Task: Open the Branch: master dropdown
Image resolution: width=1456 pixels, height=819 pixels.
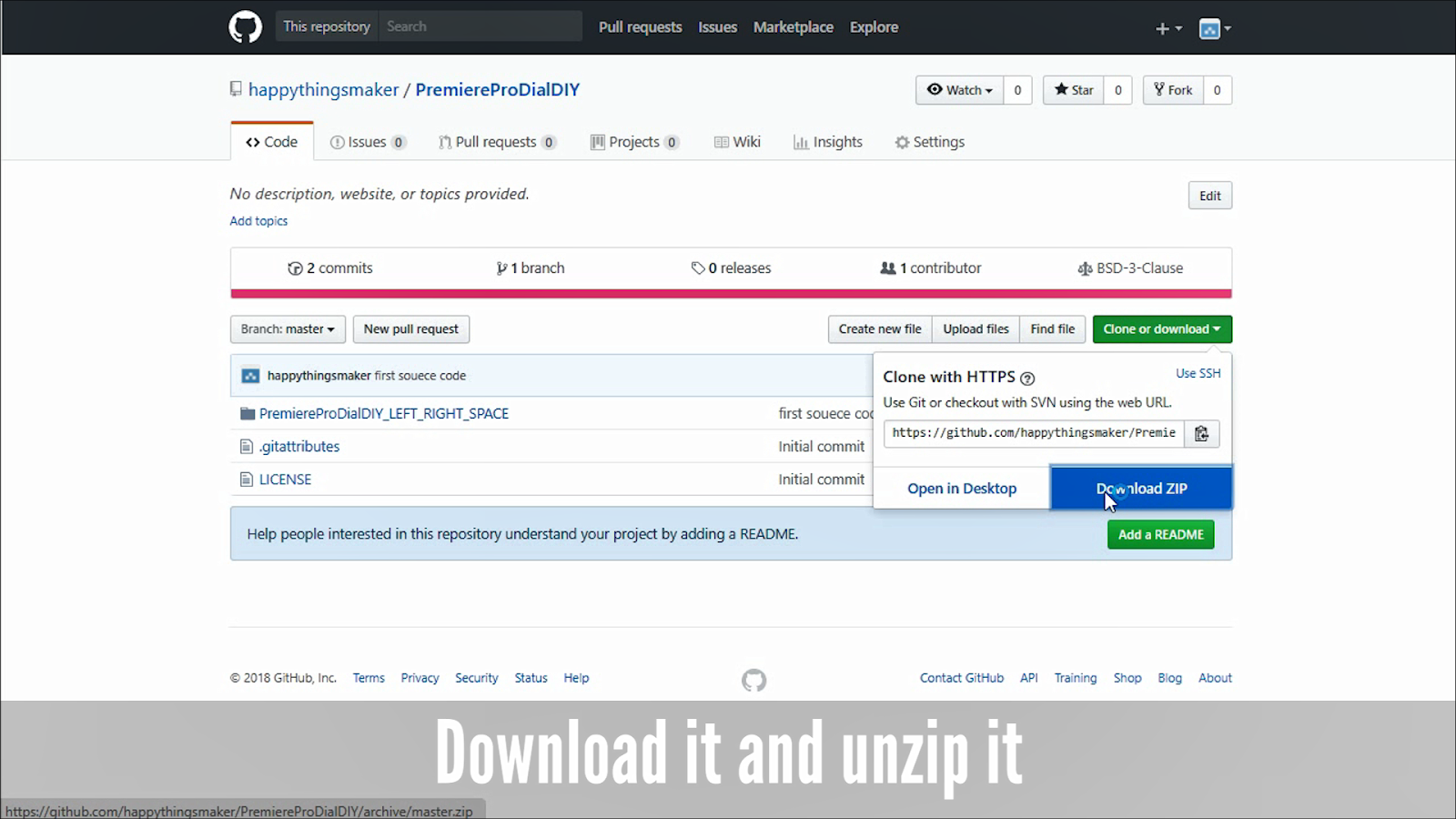Action: [288, 329]
